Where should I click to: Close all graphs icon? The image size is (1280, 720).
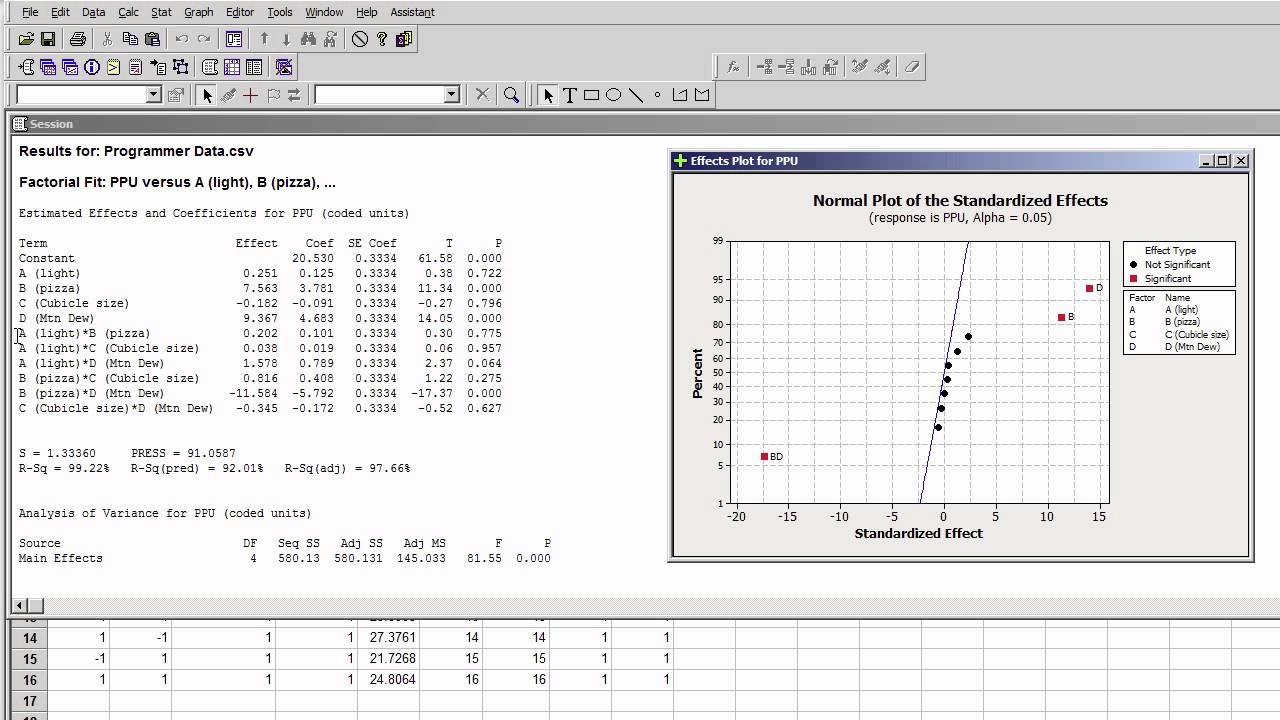click(x=284, y=67)
